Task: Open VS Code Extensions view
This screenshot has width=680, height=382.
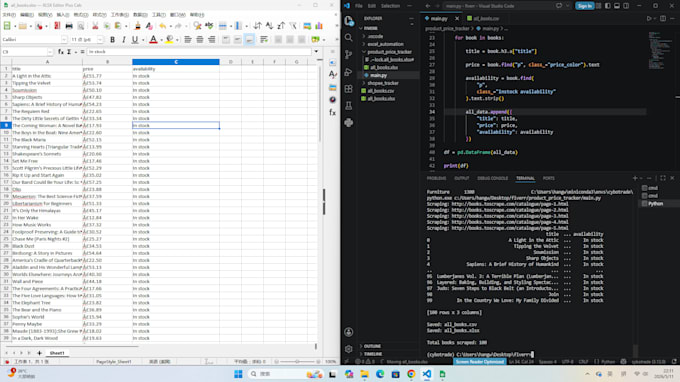Action: [349, 88]
